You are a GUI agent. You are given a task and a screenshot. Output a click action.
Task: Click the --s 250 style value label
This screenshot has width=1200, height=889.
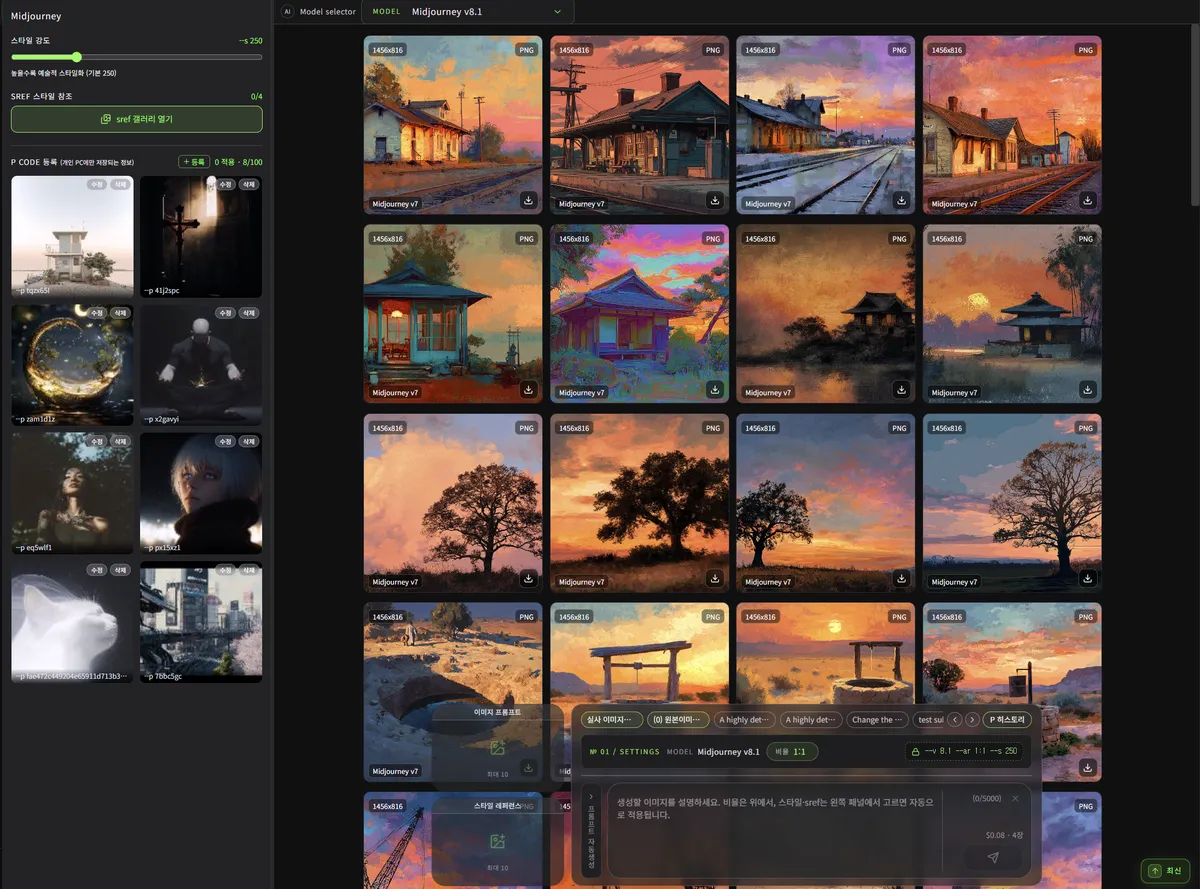click(x=250, y=40)
